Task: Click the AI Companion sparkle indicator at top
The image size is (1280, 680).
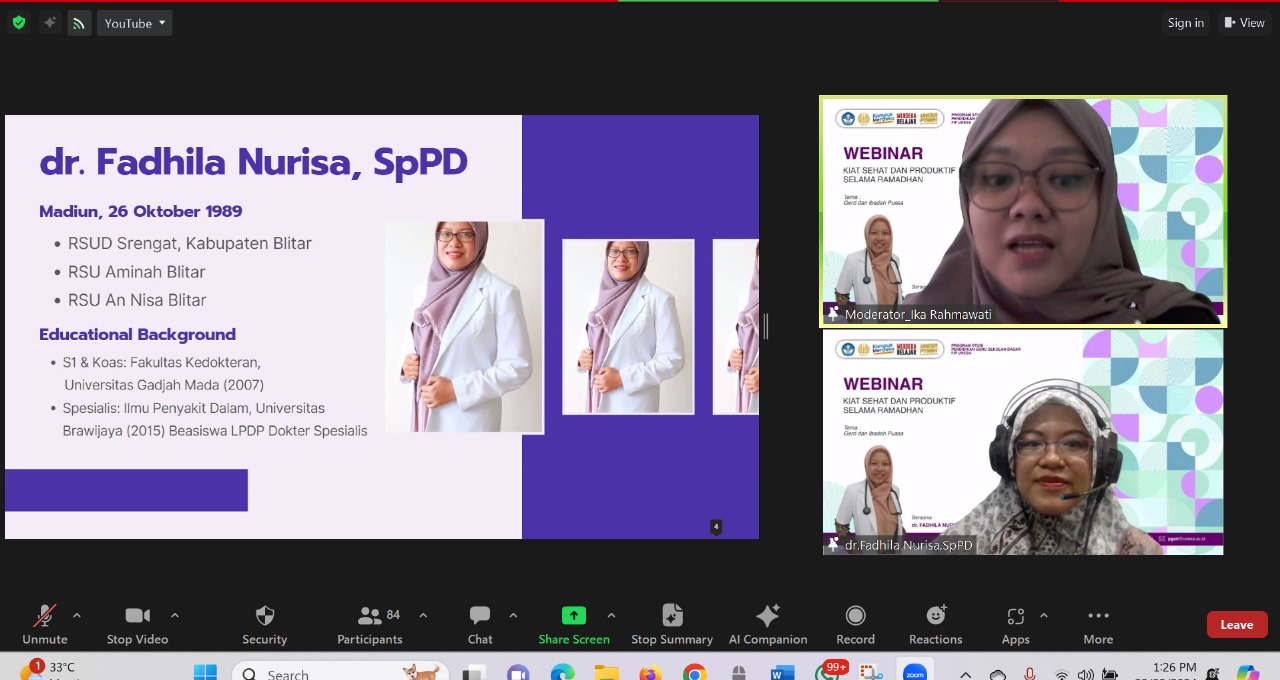Action: (x=49, y=22)
